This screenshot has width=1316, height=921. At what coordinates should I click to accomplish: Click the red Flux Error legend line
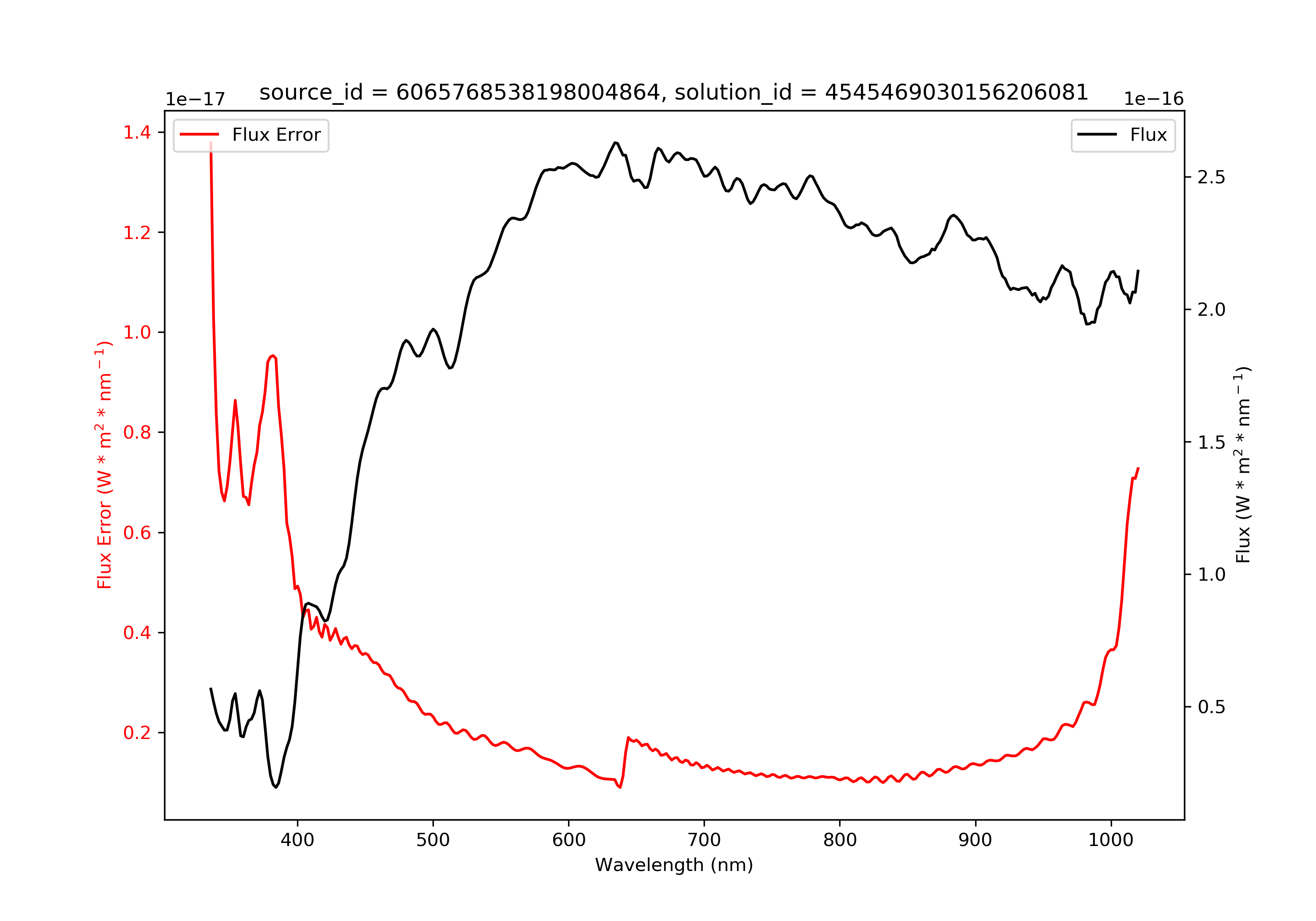coord(200,135)
